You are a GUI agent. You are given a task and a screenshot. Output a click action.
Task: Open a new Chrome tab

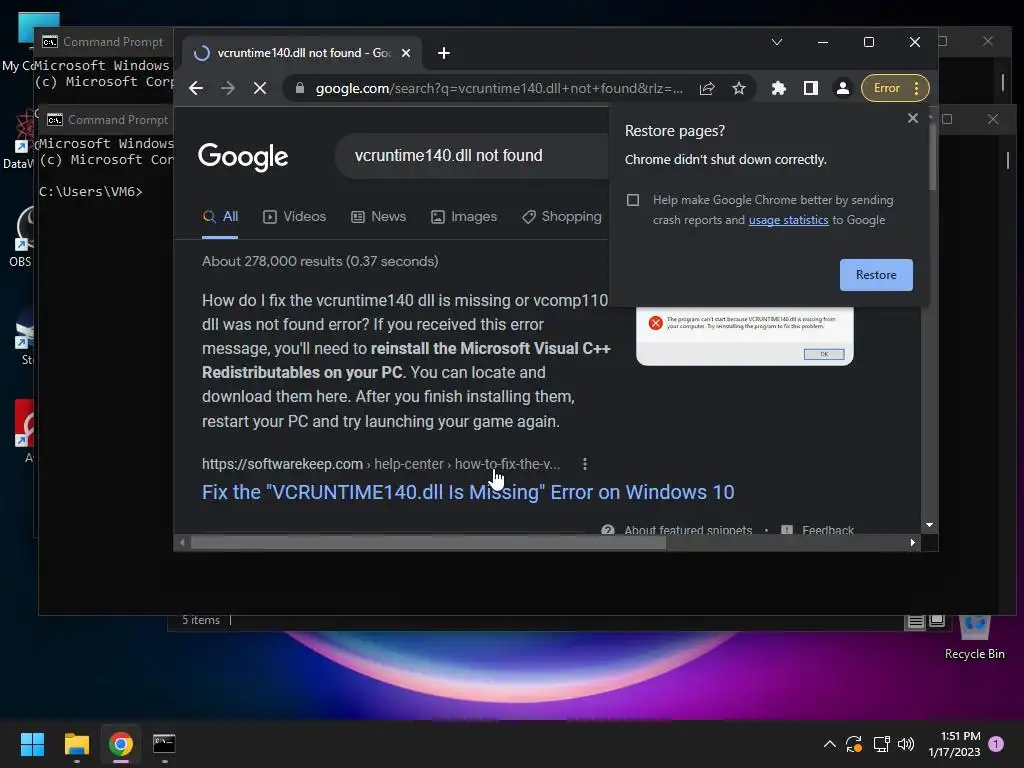[x=444, y=53]
